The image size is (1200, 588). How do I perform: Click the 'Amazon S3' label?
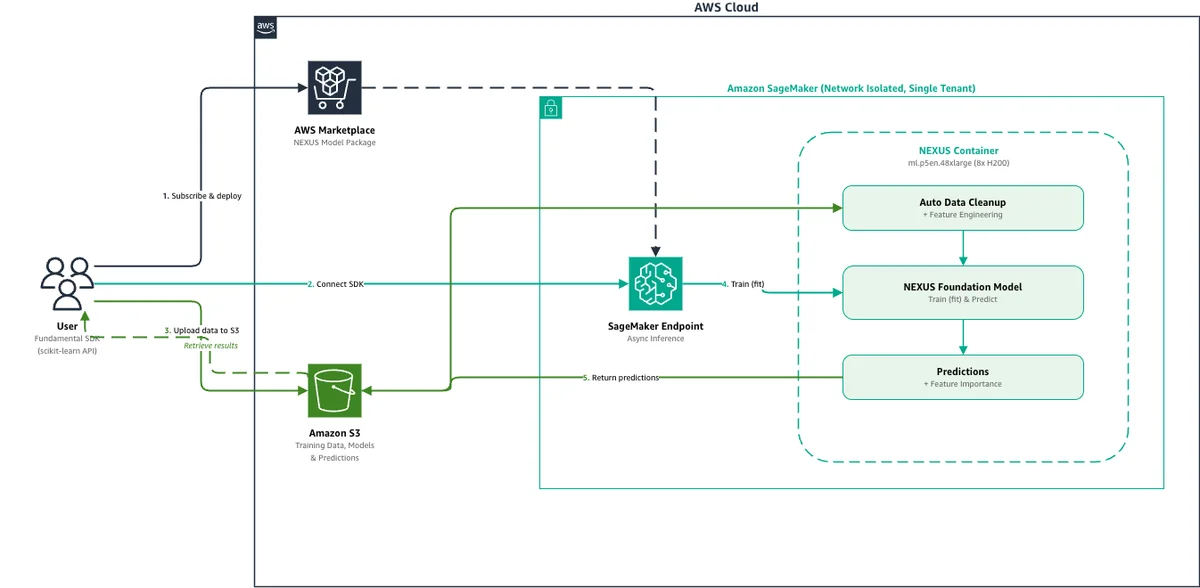335,432
